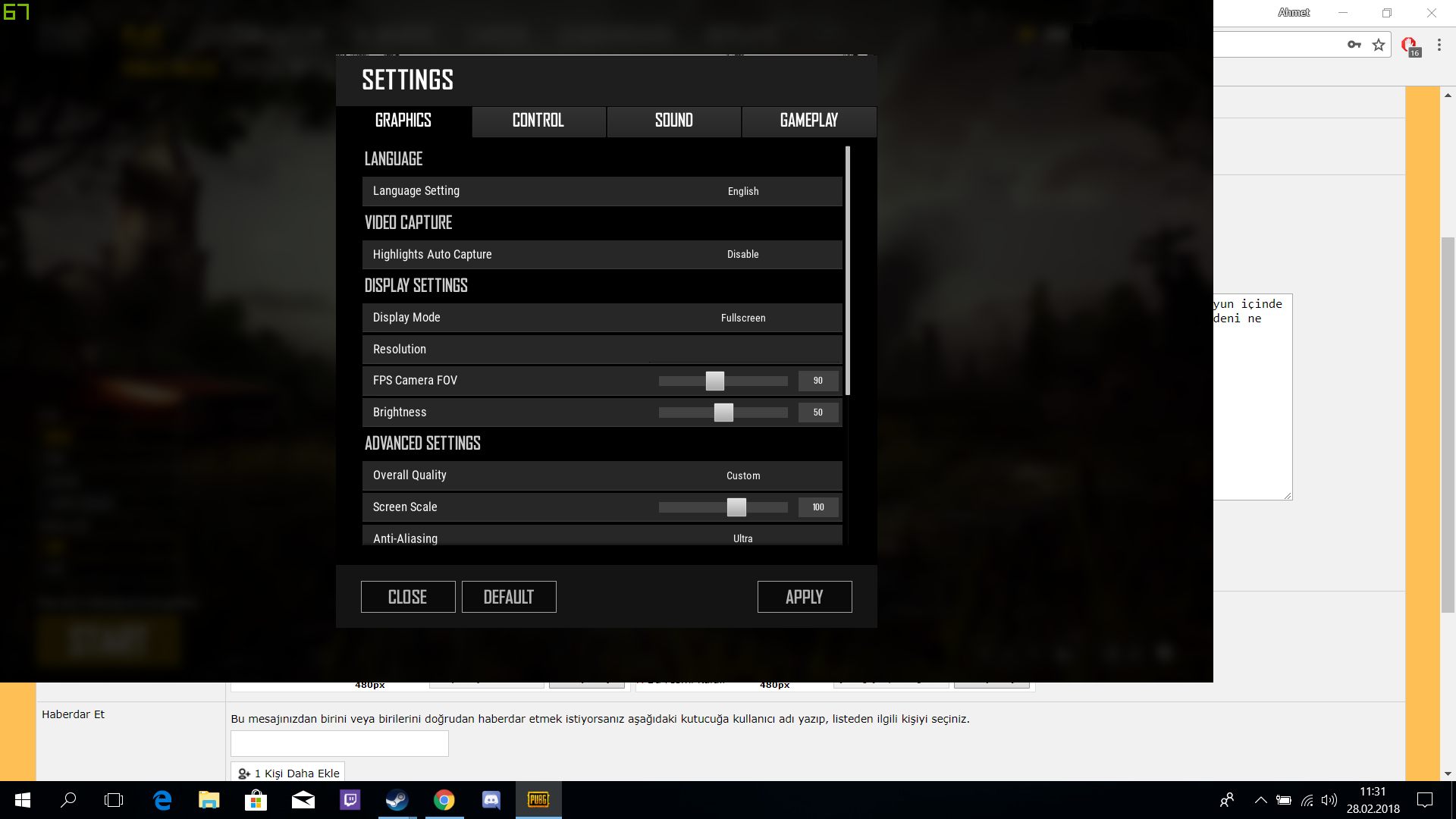Click the message textarea in the browser
The height and width of the screenshot is (819, 1456).
1253,397
